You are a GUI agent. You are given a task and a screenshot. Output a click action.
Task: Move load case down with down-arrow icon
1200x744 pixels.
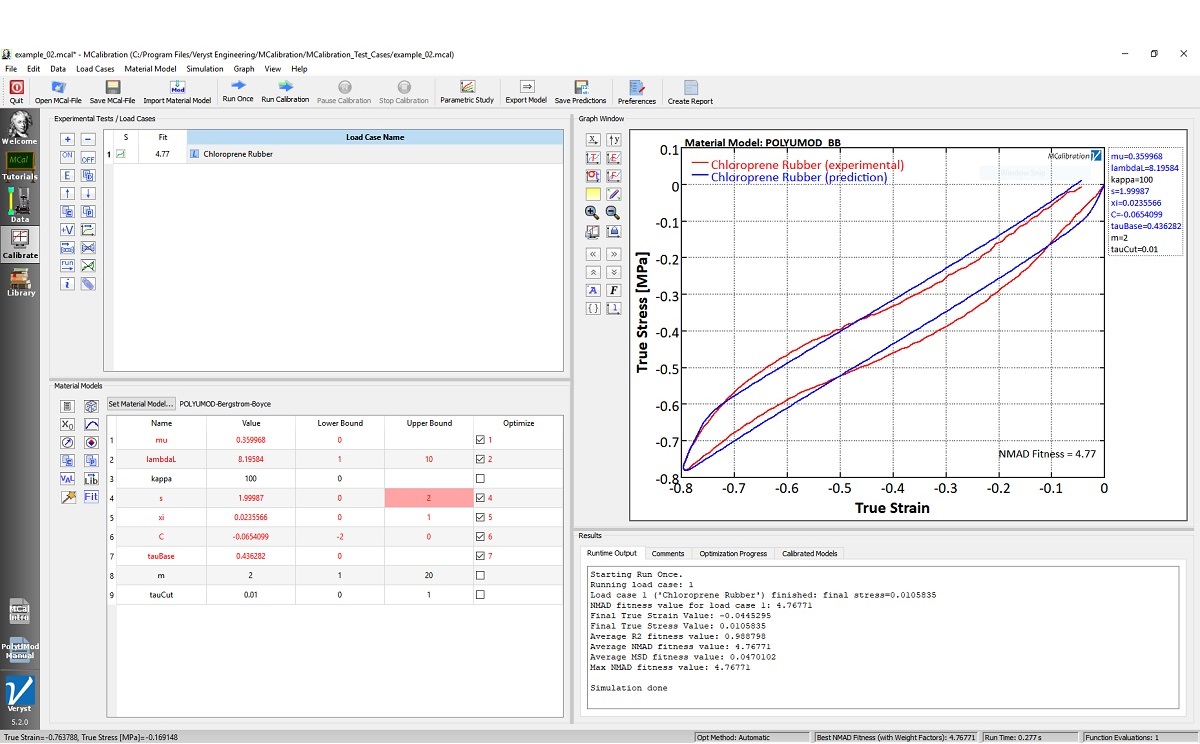pos(88,193)
